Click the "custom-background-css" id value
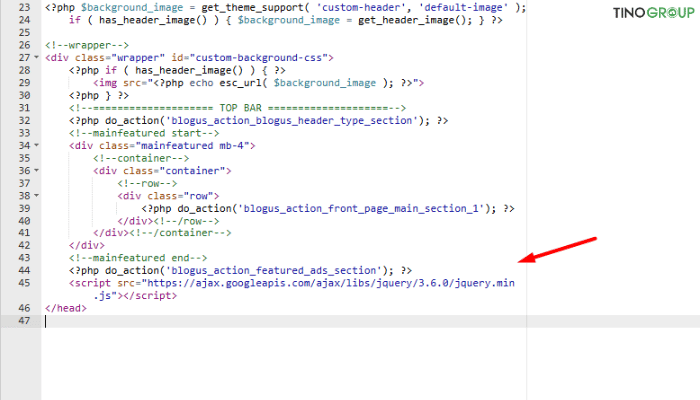The width and height of the screenshot is (700, 400). 258,58
